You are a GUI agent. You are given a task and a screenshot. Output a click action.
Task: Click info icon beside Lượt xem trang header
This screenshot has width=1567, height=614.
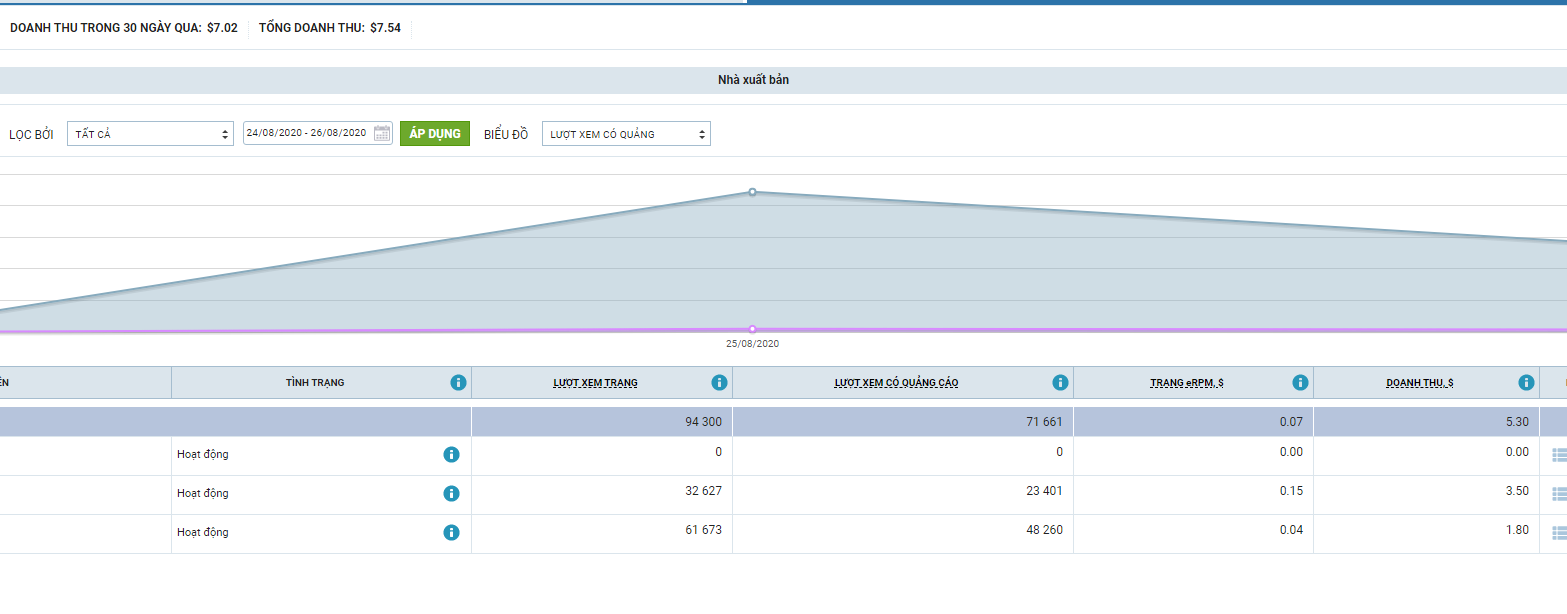point(719,383)
